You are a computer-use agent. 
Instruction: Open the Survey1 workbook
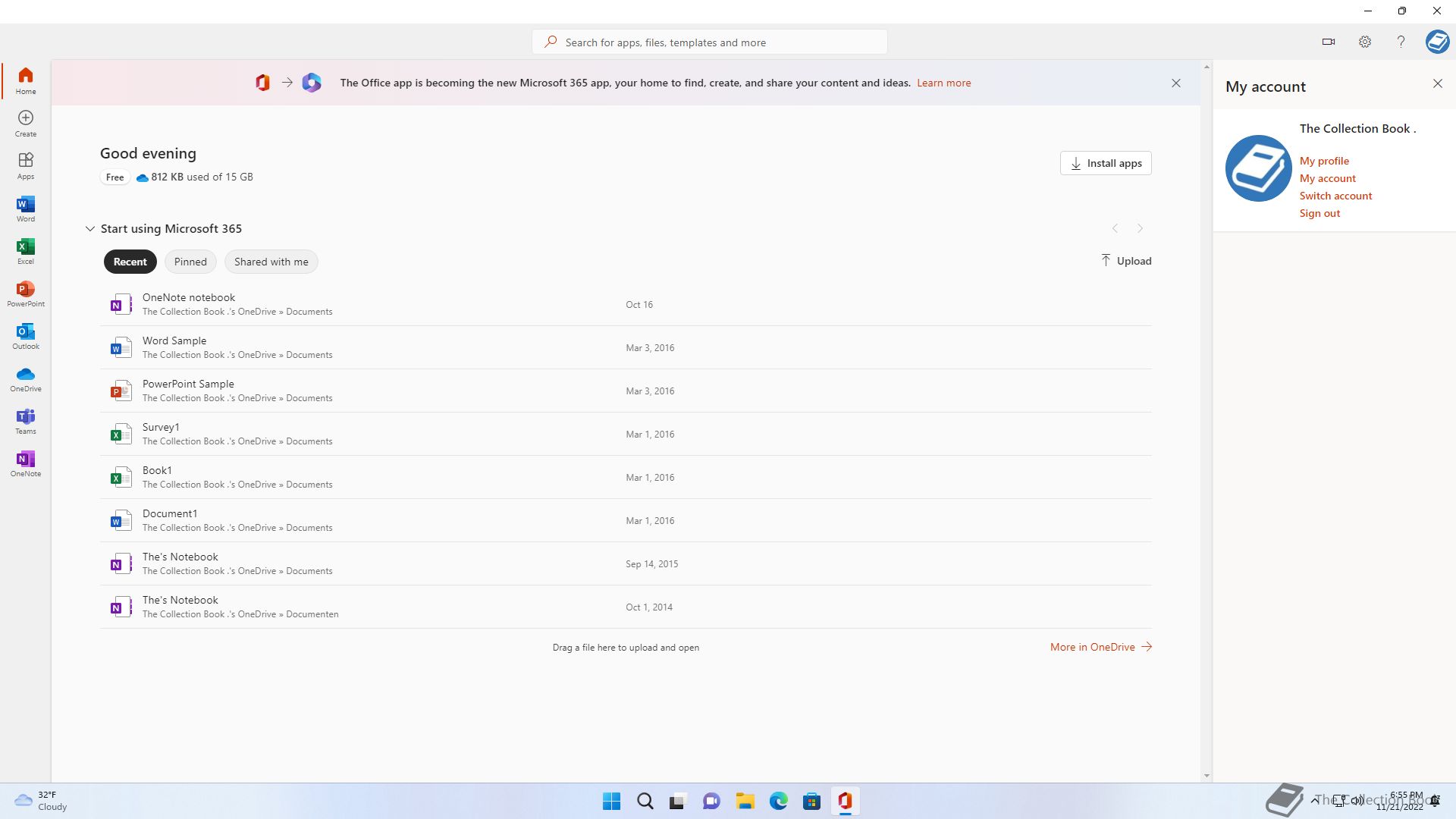point(626,434)
